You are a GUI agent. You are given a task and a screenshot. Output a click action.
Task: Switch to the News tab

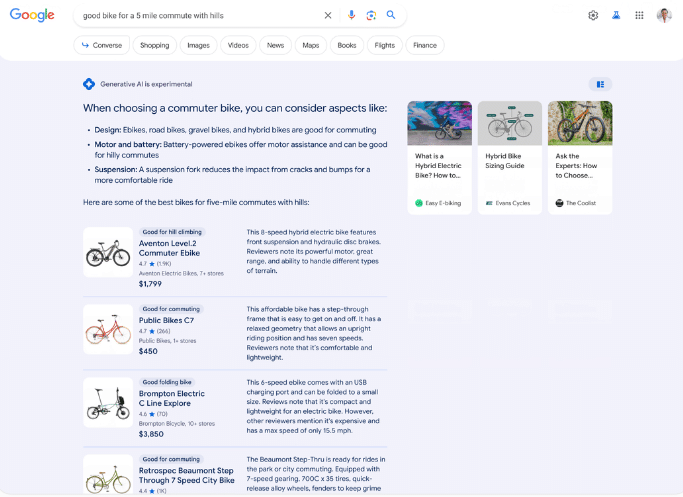click(x=275, y=45)
